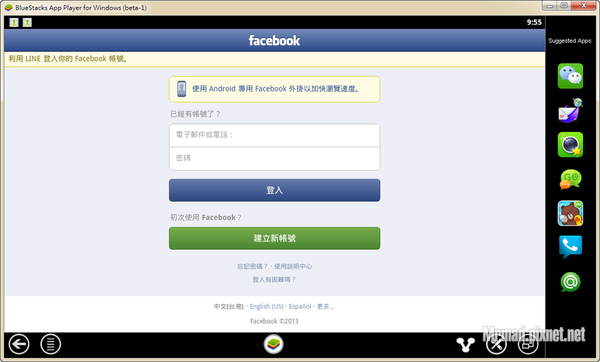Open the 更多 more languages link
The height and width of the screenshot is (362, 600).
tap(325, 307)
